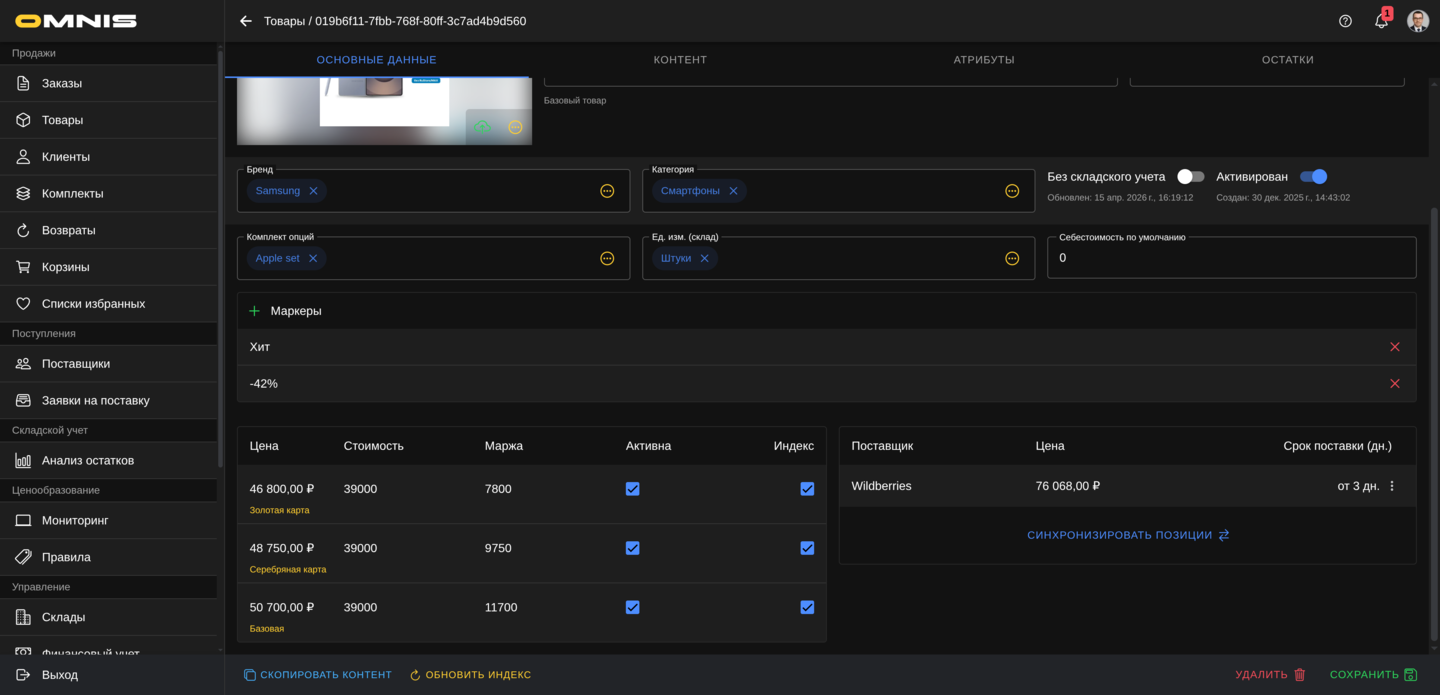Uncheck Активна for Золотая карта price

tap(632, 489)
